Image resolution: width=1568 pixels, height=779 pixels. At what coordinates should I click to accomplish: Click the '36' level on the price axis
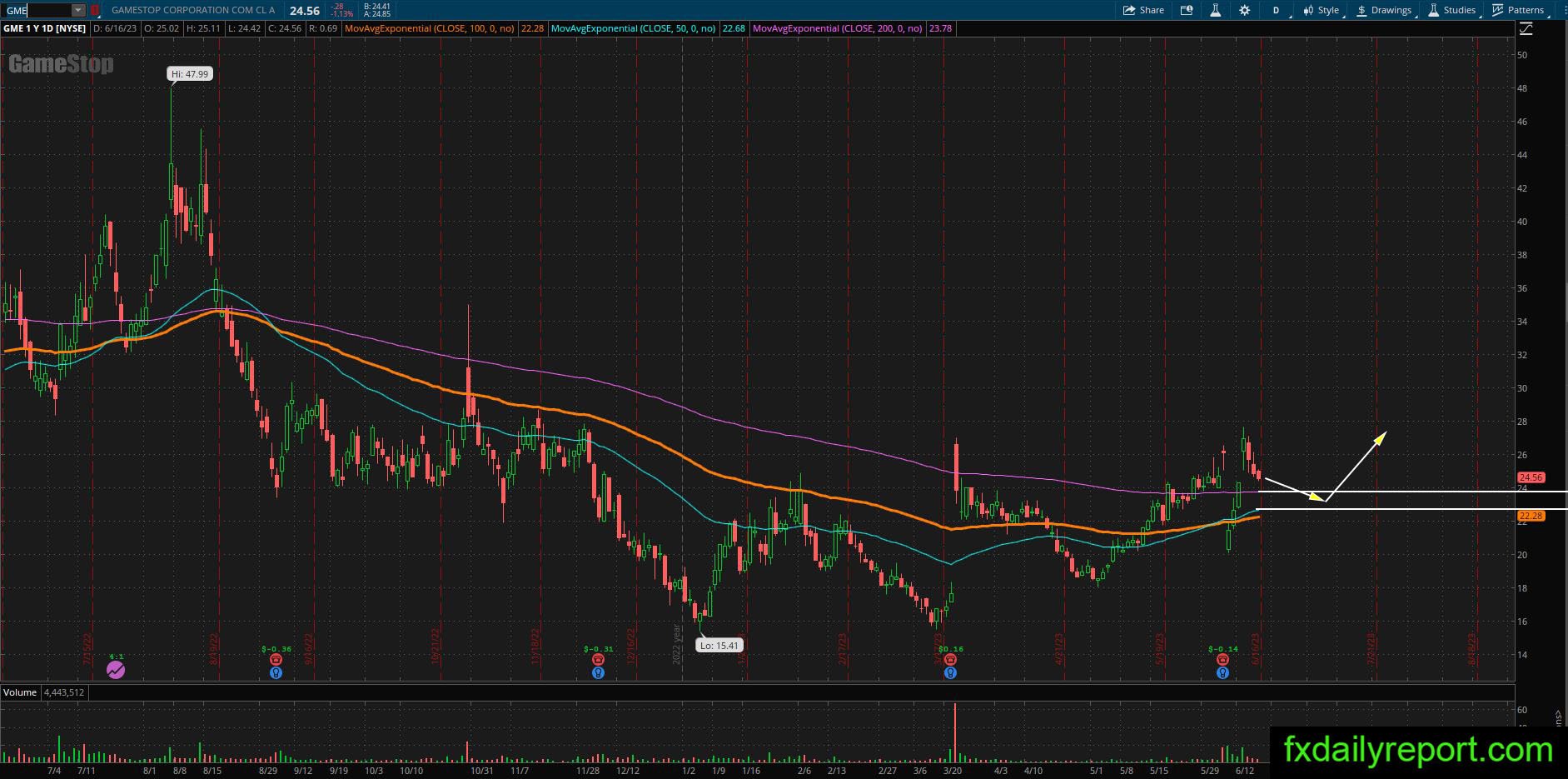[1522, 288]
